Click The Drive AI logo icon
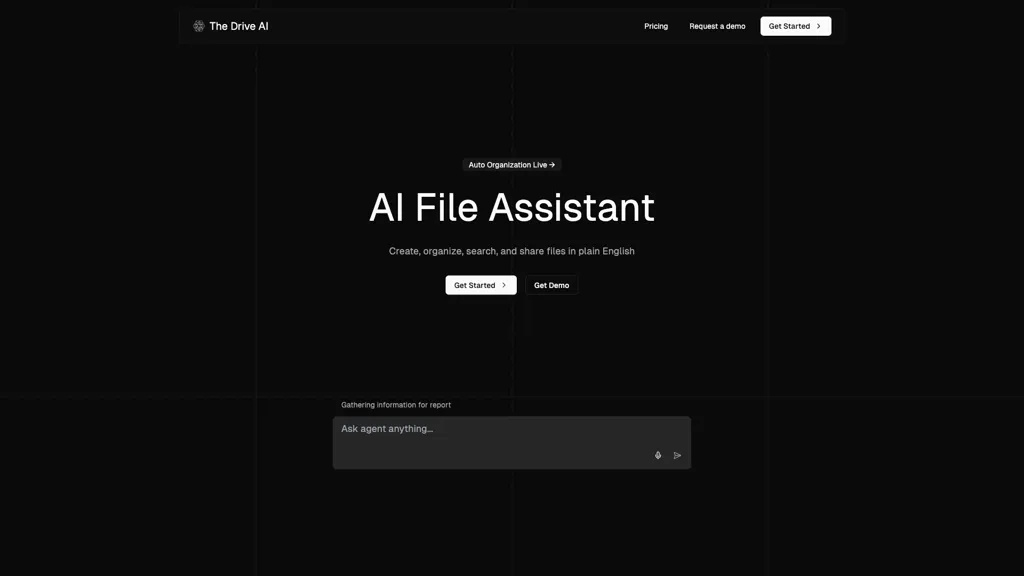 click(x=199, y=26)
